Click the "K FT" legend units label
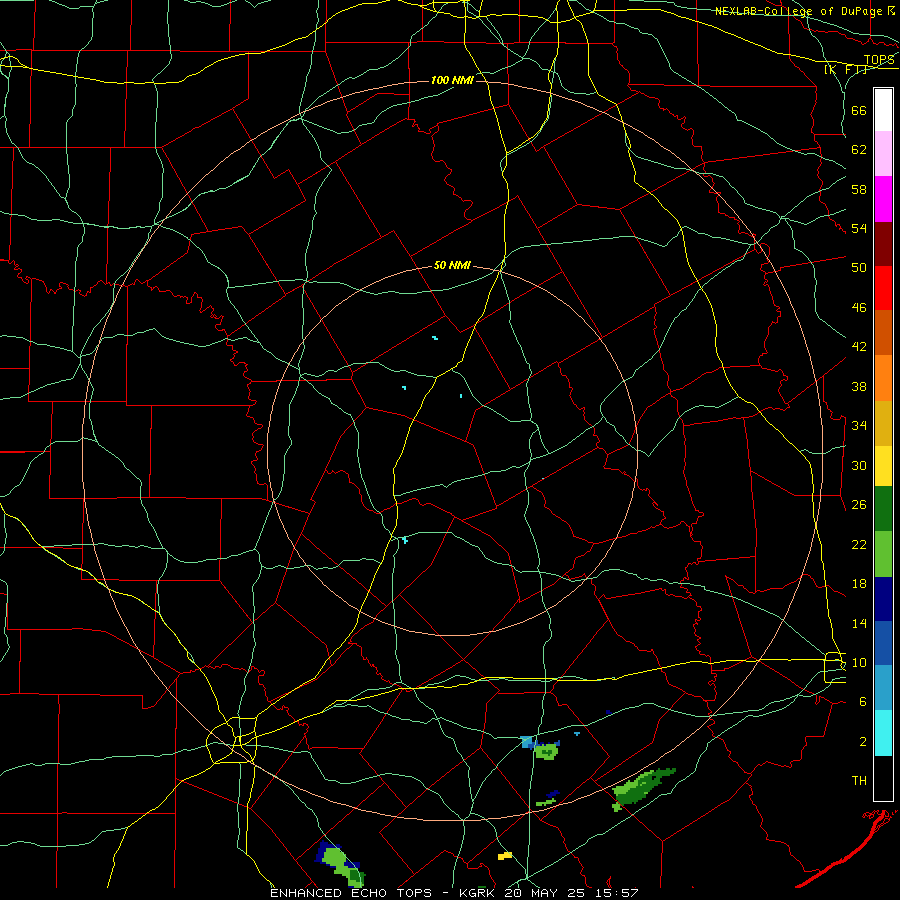The image size is (900, 900). pos(846,70)
